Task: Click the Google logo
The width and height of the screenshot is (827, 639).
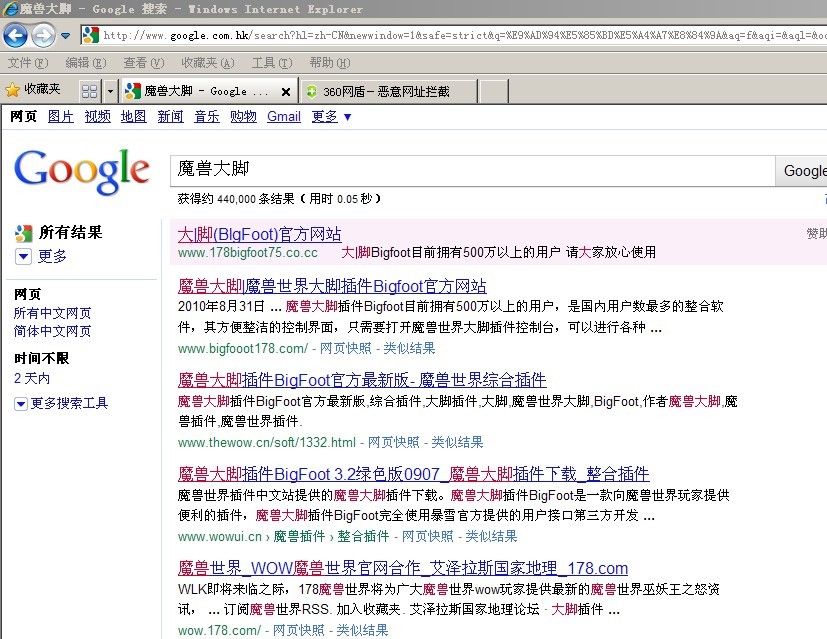Action: [x=82, y=171]
